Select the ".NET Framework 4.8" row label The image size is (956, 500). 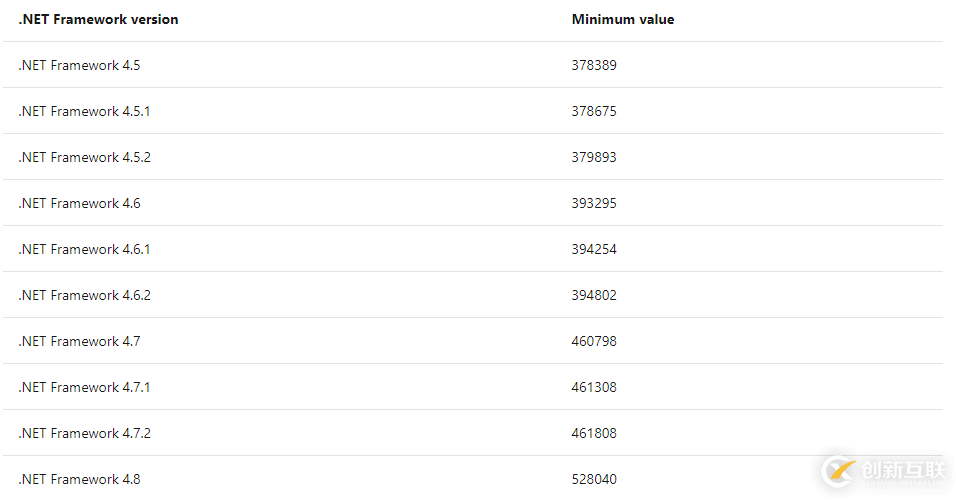tap(79, 479)
